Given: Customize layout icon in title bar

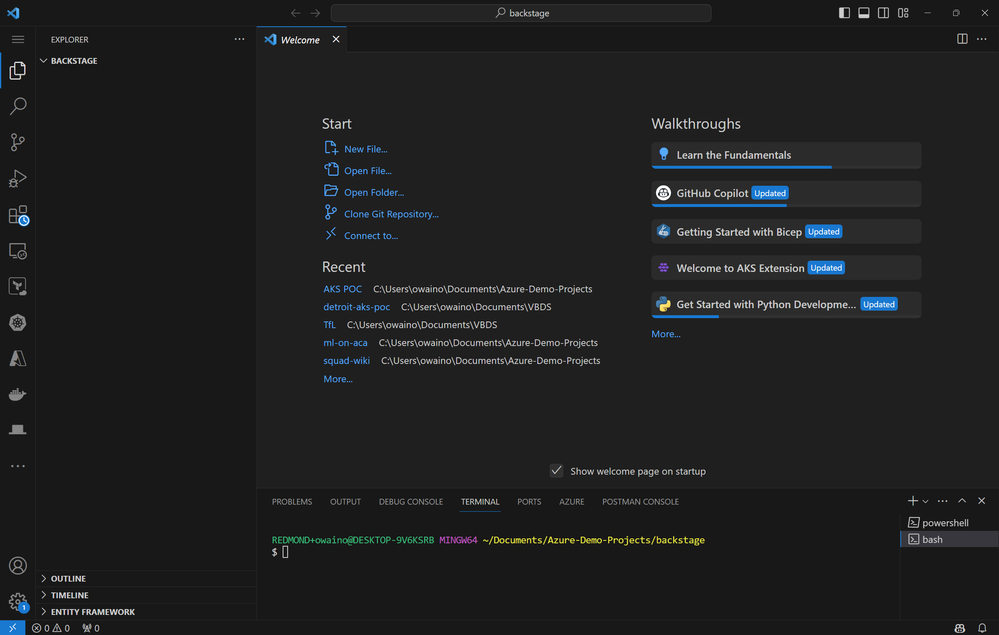Looking at the screenshot, I should (903, 13).
